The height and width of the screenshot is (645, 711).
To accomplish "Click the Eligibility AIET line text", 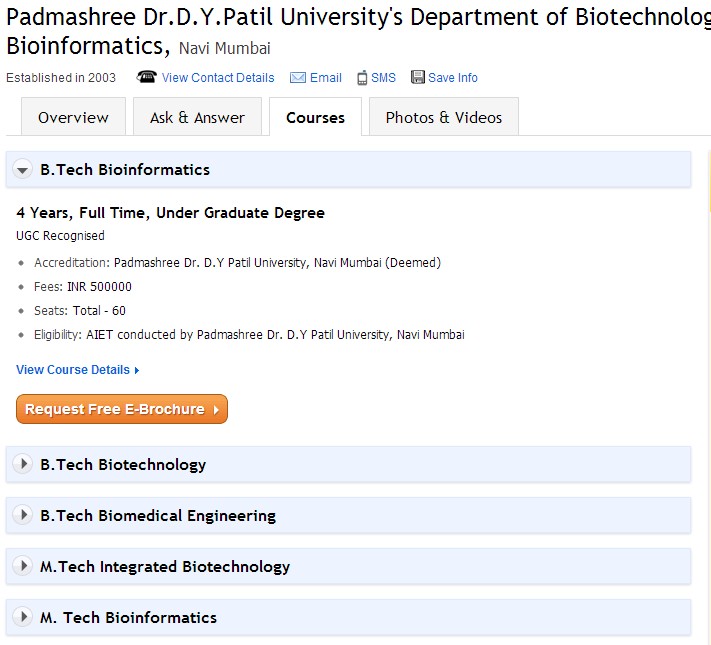I will click(x=249, y=335).
